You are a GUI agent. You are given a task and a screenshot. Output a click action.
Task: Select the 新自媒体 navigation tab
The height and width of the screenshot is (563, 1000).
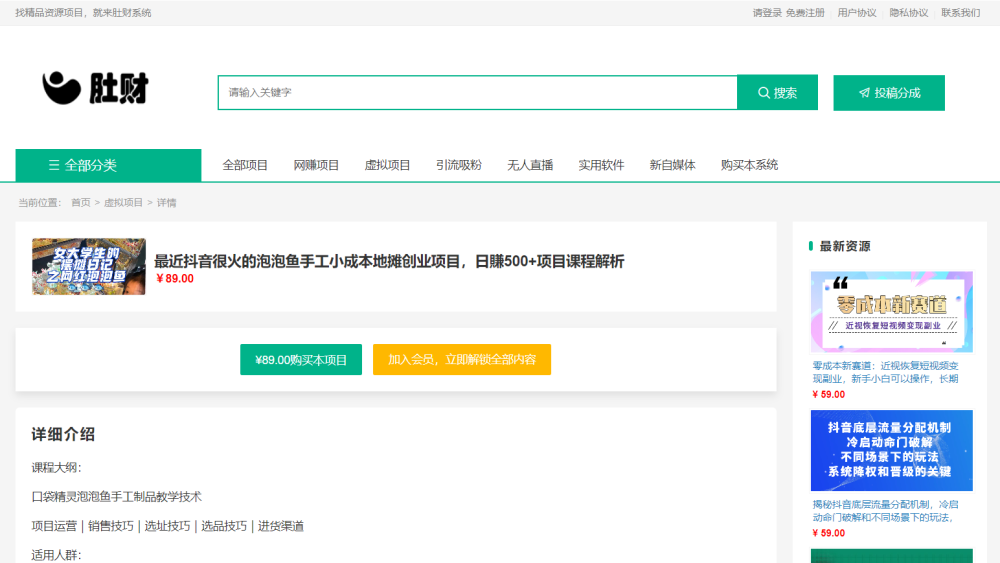[x=672, y=165]
